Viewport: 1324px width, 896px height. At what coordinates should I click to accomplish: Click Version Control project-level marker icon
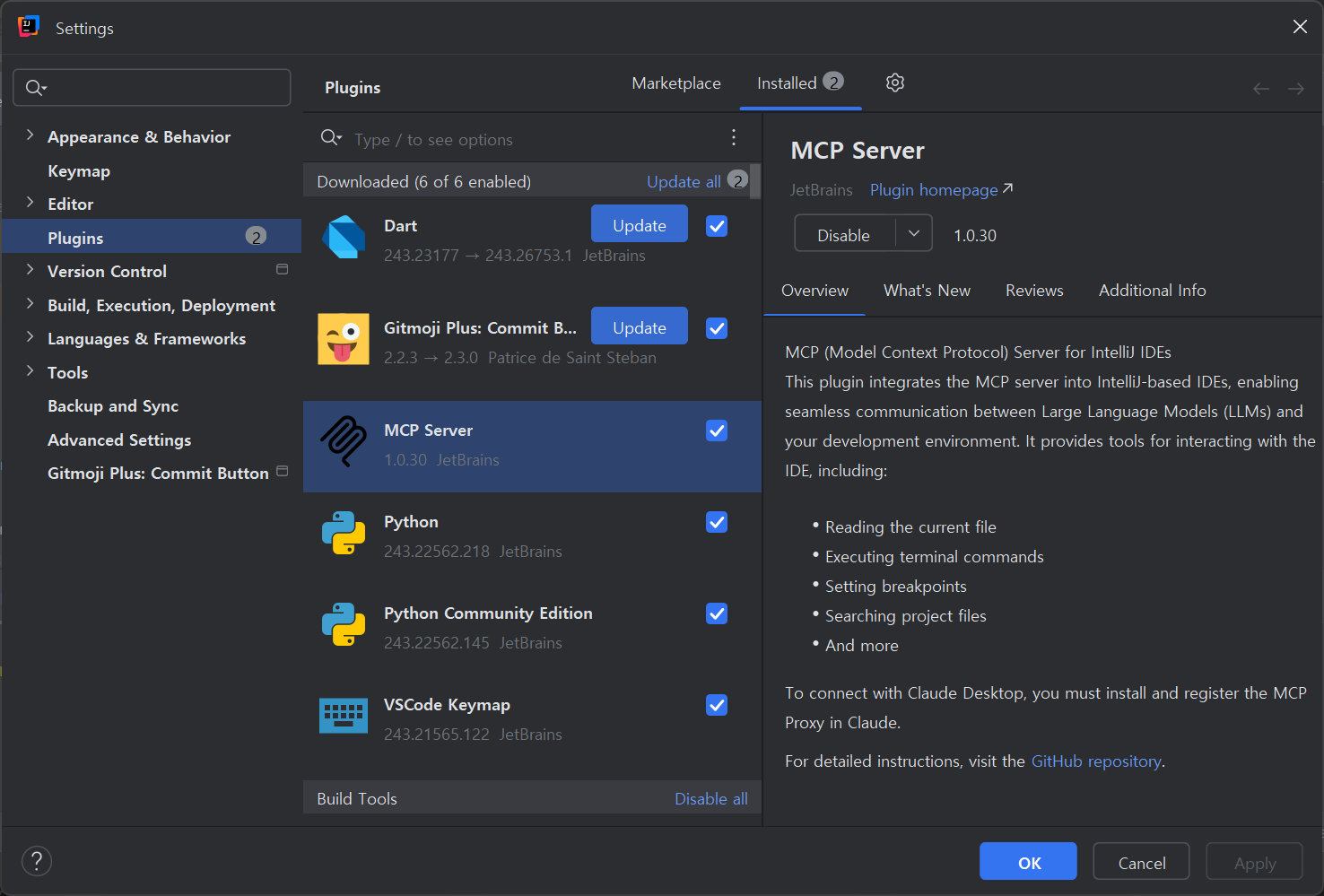coord(282,269)
